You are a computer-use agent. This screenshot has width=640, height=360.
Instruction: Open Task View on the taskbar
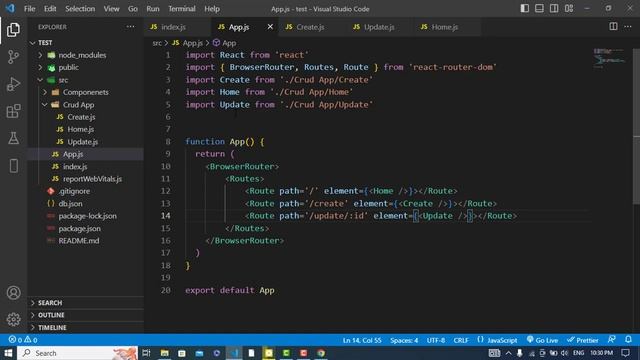pos(146,353)
